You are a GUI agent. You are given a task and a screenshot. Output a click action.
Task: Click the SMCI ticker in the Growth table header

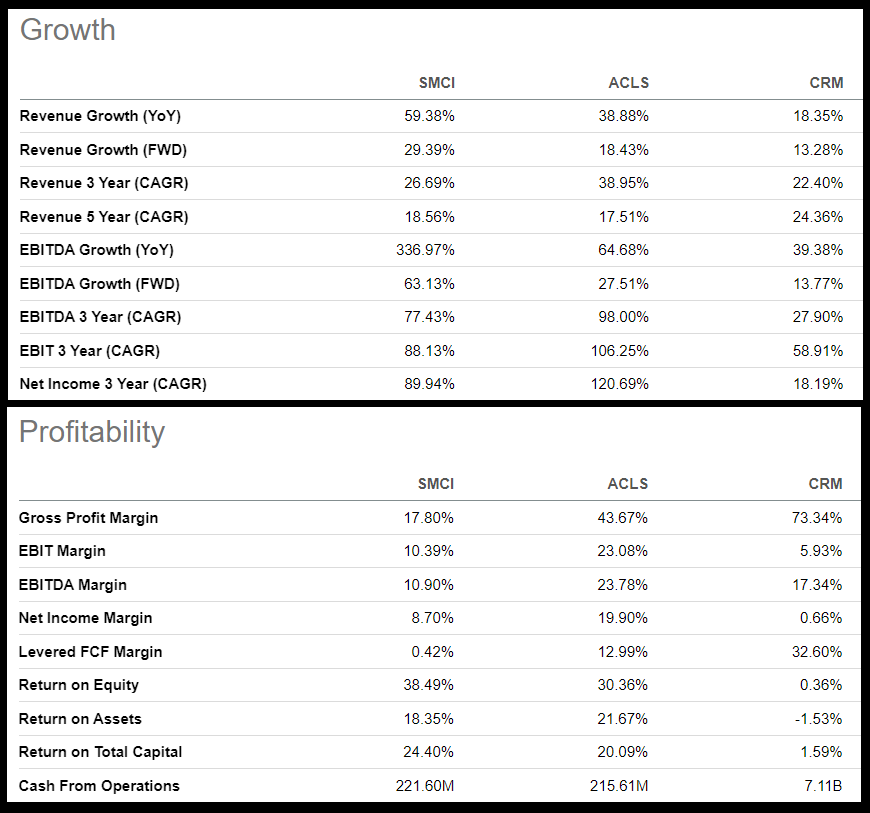[x=436, y=83]
